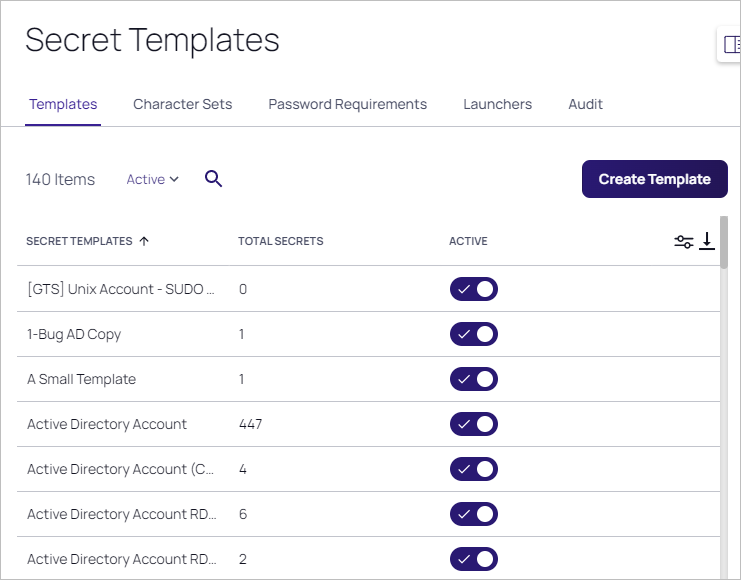Open the Active Directory Account template
The height and width of the screenshot is (580, 741).
click(x=107, y=424)
